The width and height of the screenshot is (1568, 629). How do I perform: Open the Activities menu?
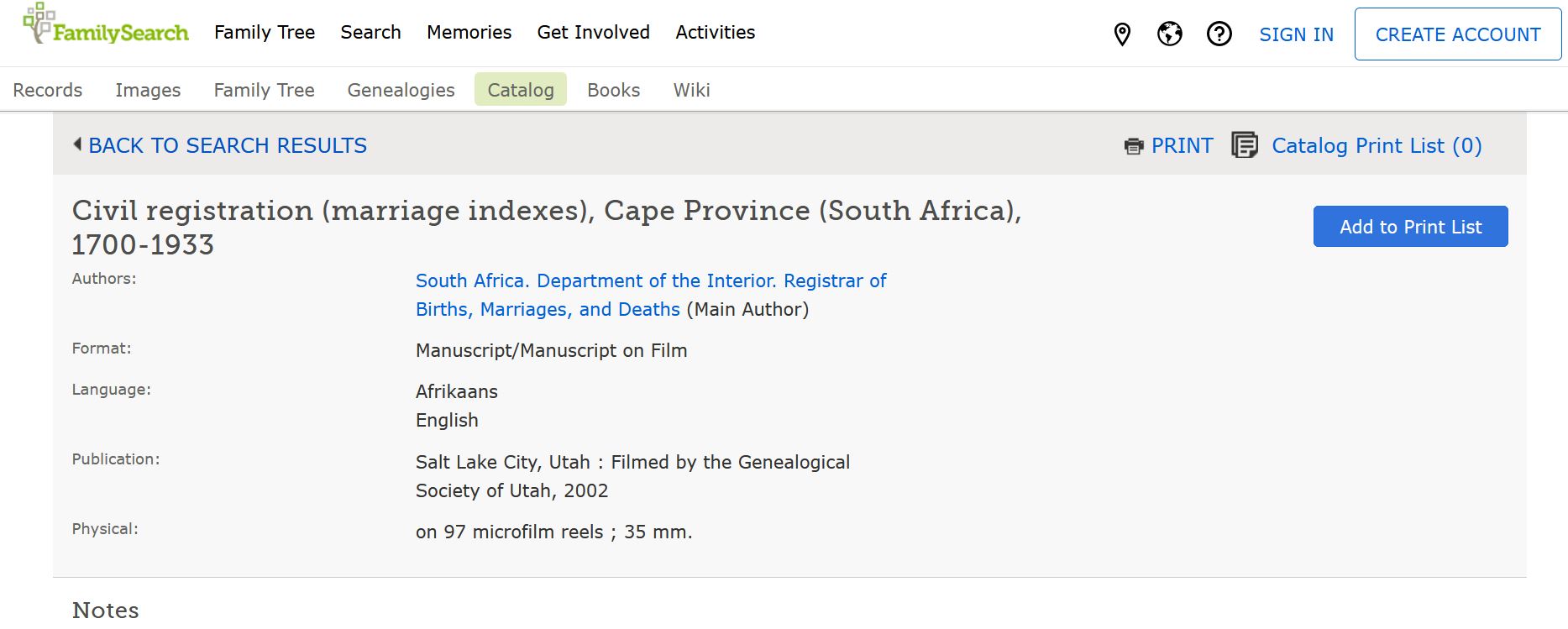click(x=715, y=32)
